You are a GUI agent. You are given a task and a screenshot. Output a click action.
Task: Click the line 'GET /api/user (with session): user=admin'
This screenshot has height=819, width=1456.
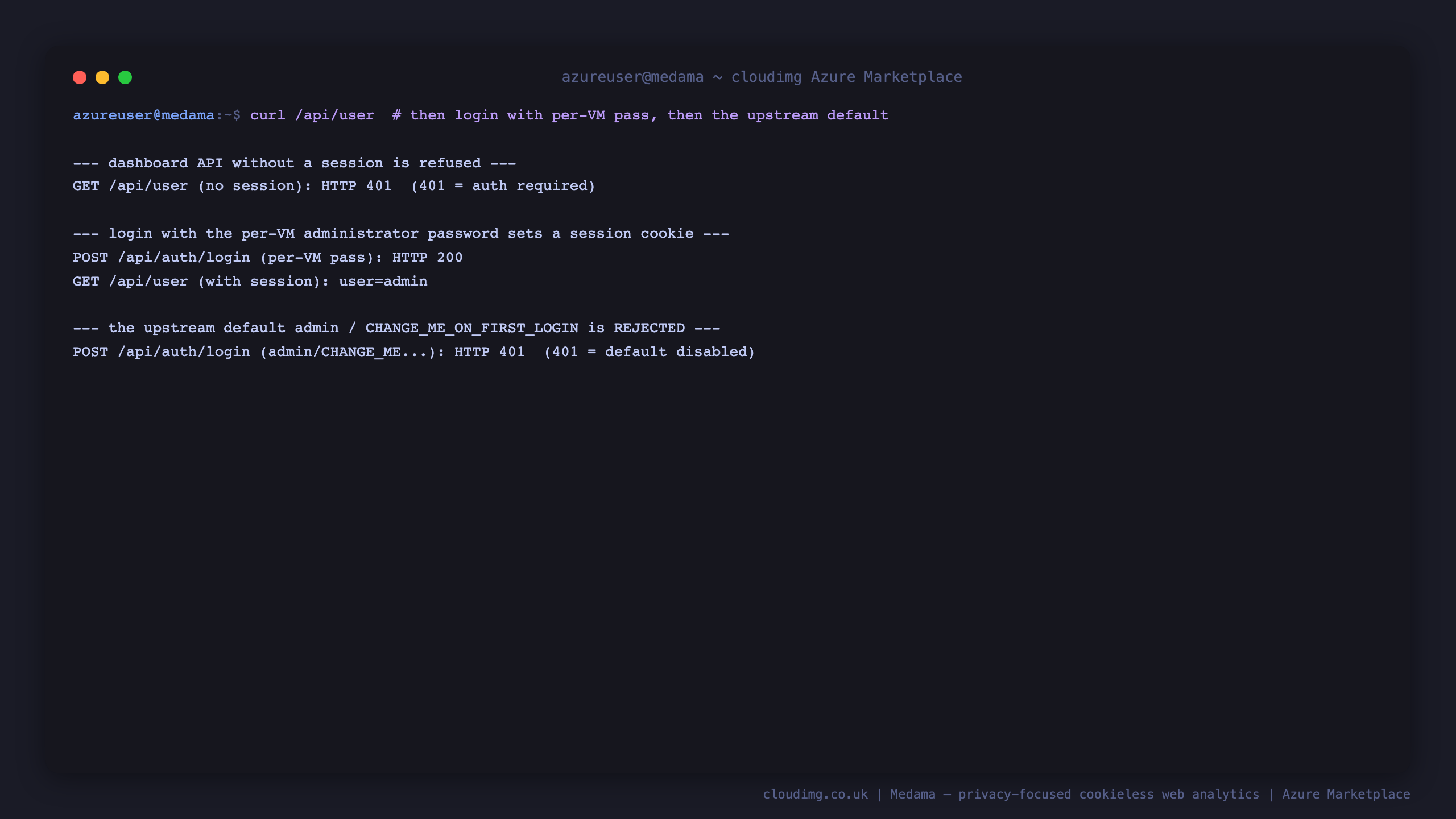tap(250, 282)
